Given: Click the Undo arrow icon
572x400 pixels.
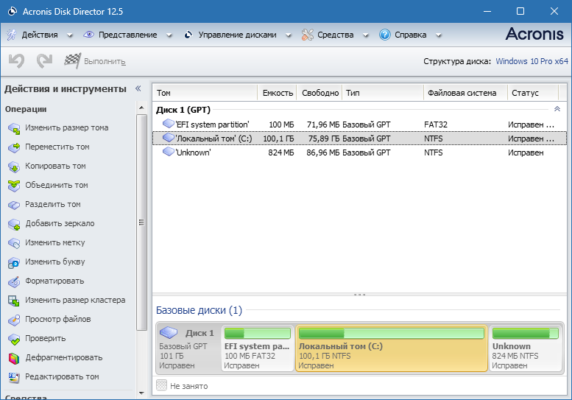Looking at the screenshot, I should (x=16, y=61).
